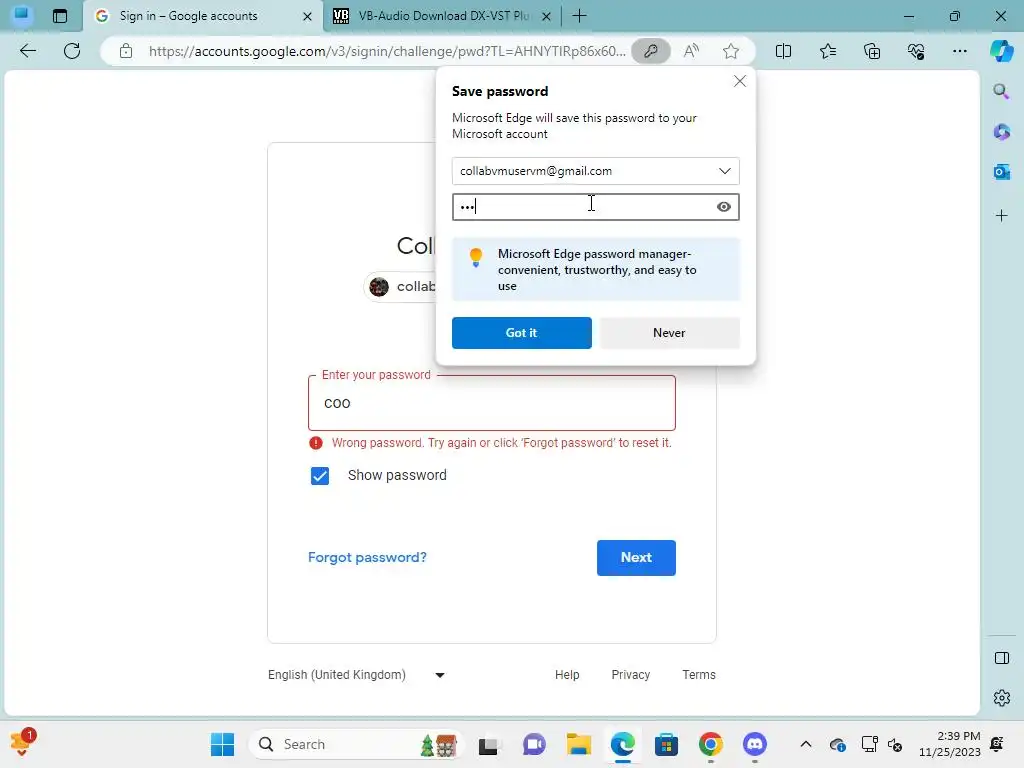Click the Got it button

pyautogui.click(x=522, y=333)
